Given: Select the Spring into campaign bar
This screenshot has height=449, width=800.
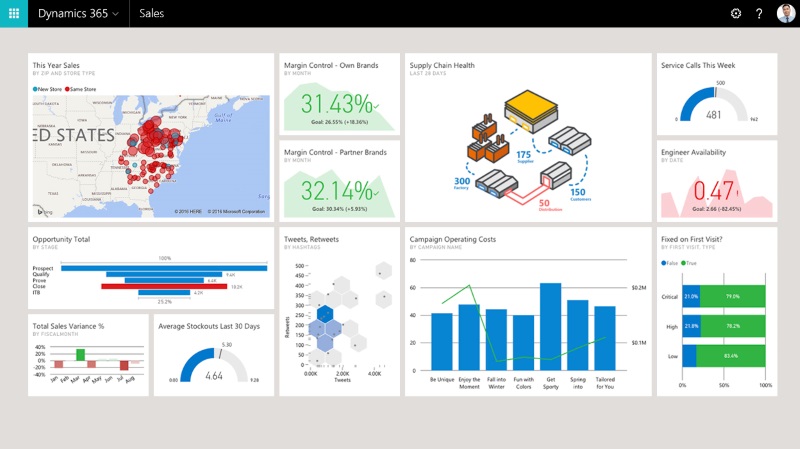Looking at the screenshot, I should pyautogui.click(x=578, y=335).
